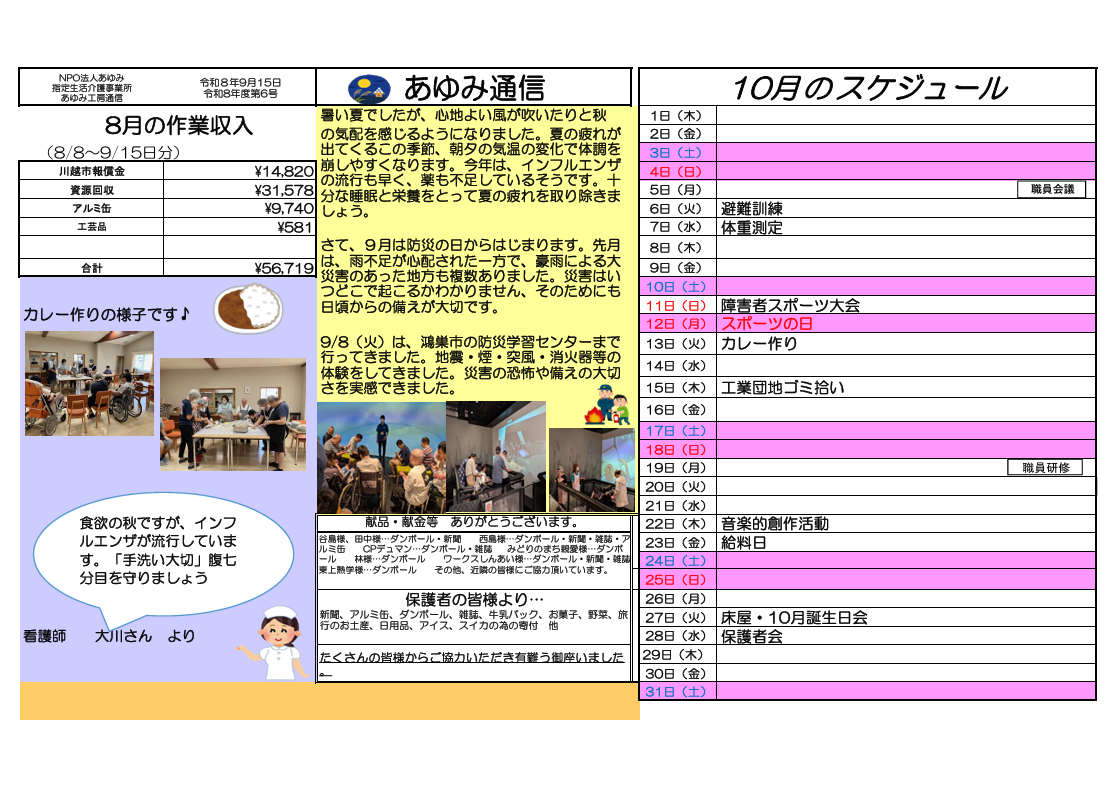Select the 床屋・10月誕生日会 entry
Image resolution: width=1120 pixels, height=790 pixels.
click(x=794, y=618)
